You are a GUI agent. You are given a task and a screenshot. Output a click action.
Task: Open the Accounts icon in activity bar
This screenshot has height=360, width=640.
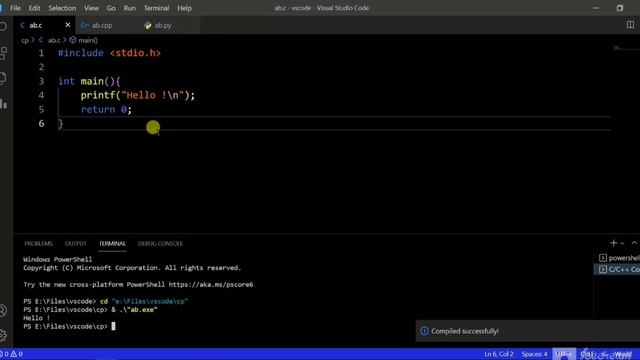click(x=3, y=311)
